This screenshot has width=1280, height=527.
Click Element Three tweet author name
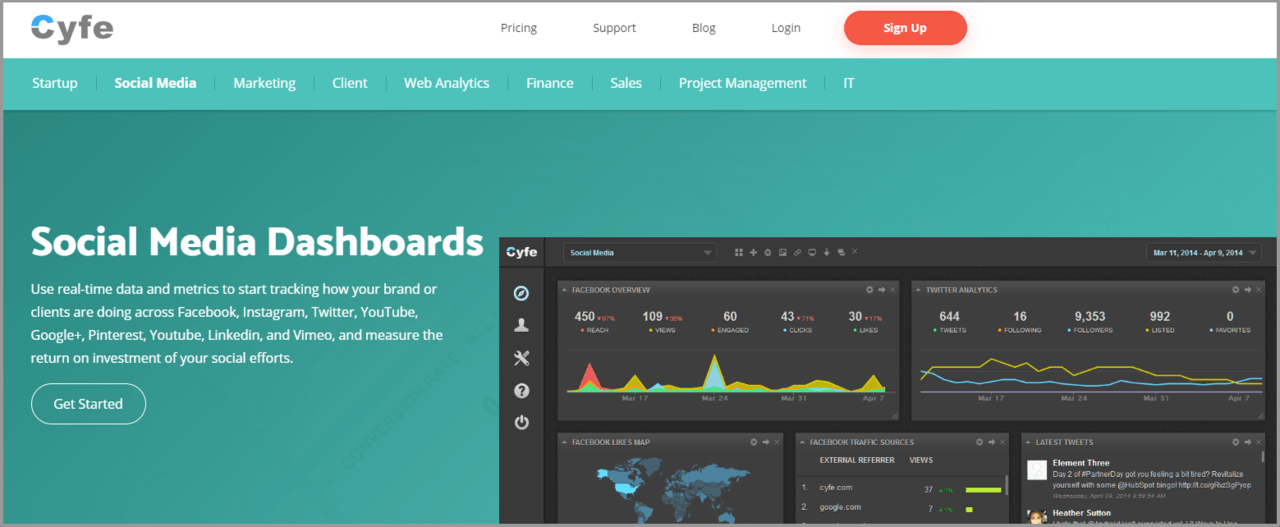[x=1081, y=463]
